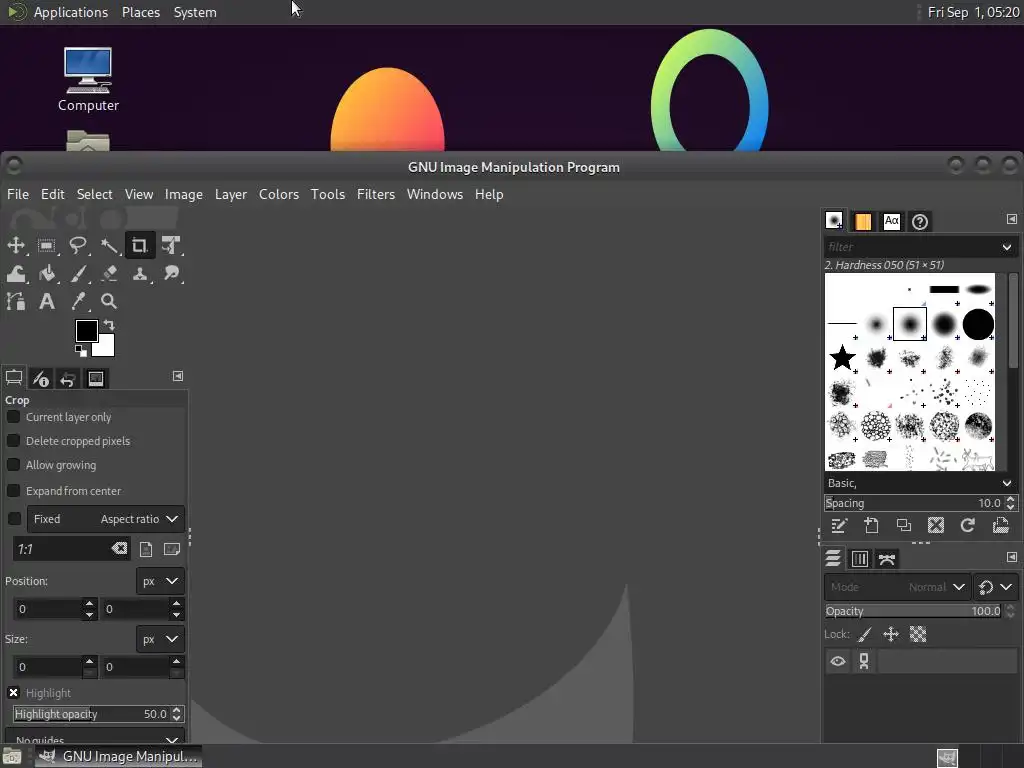Select the Rectangle Select tool
Image resolution: width=1024 pixels, height=768 pixels.
(46, 246)
